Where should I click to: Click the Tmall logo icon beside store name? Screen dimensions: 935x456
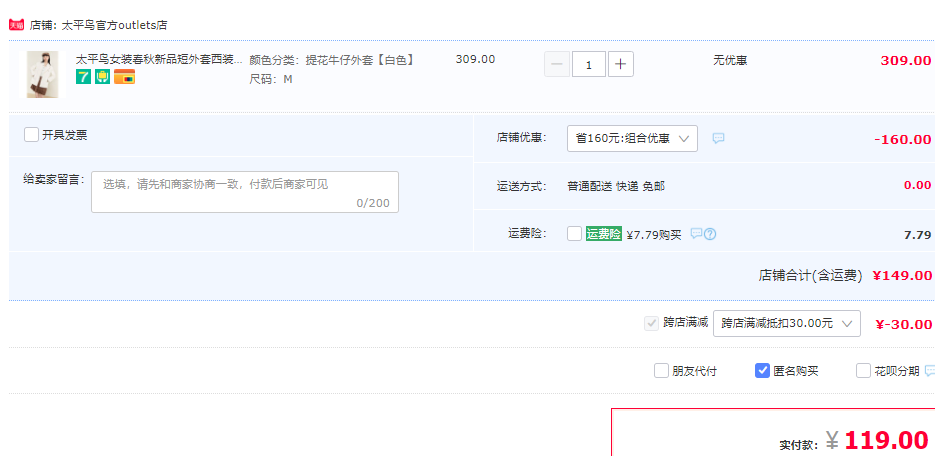coord(17,25)
